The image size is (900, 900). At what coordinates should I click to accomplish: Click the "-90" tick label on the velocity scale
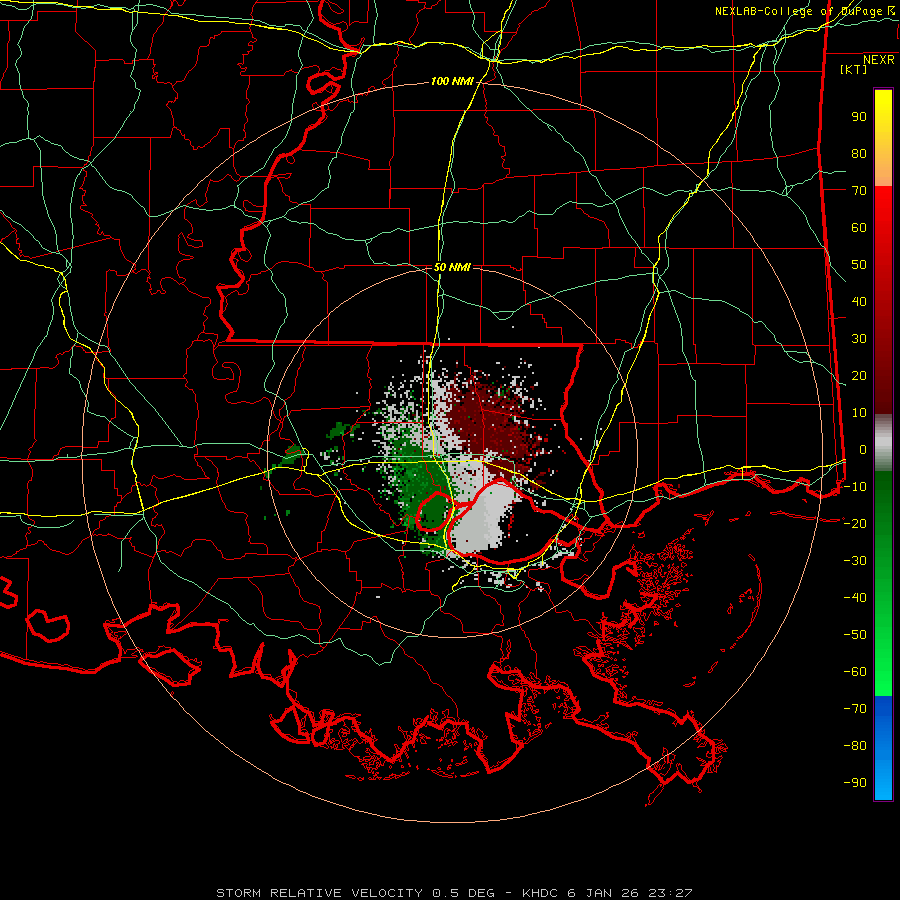tap(855, 783)
